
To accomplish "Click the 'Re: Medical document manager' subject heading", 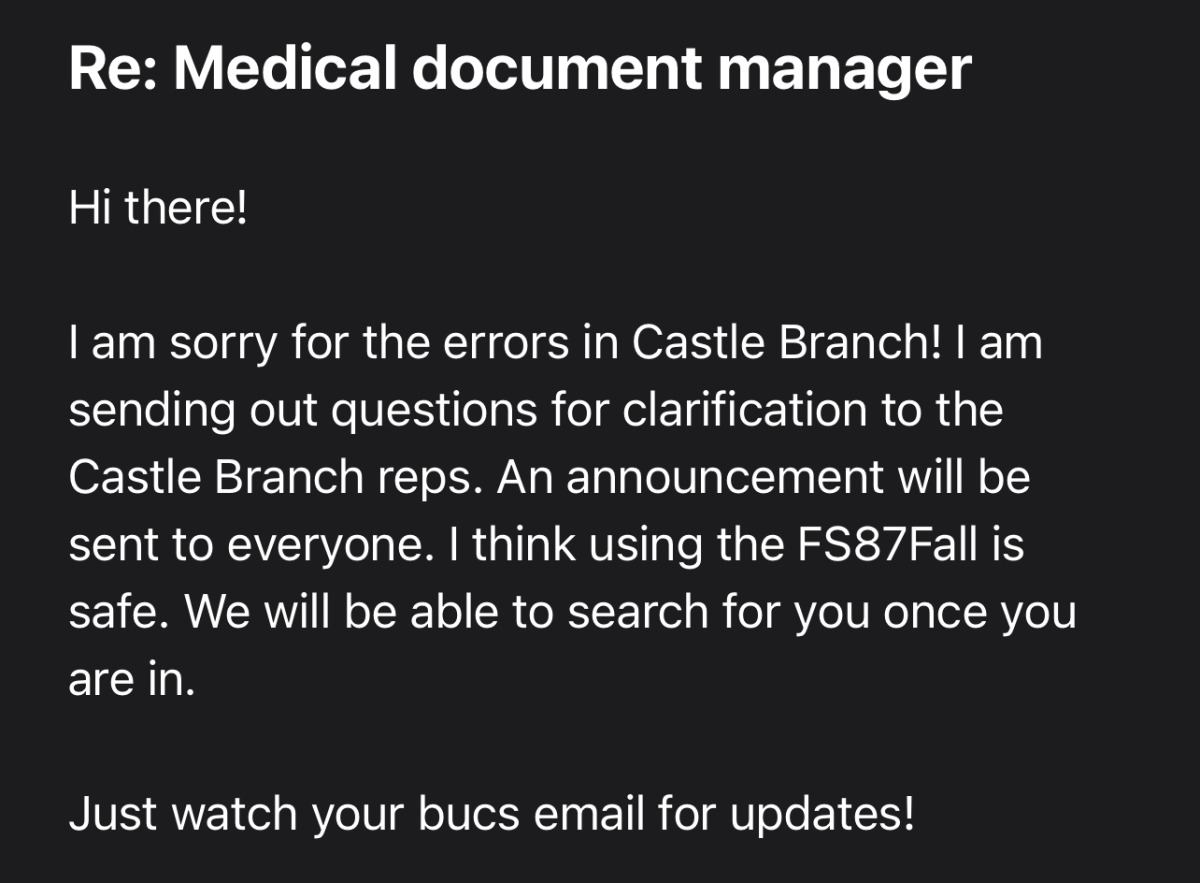I will point(520,70).
